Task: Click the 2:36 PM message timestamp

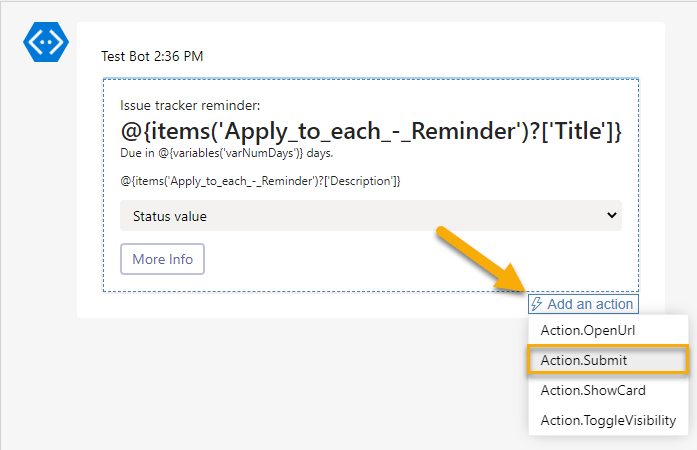Action: (x=180, y=57)
